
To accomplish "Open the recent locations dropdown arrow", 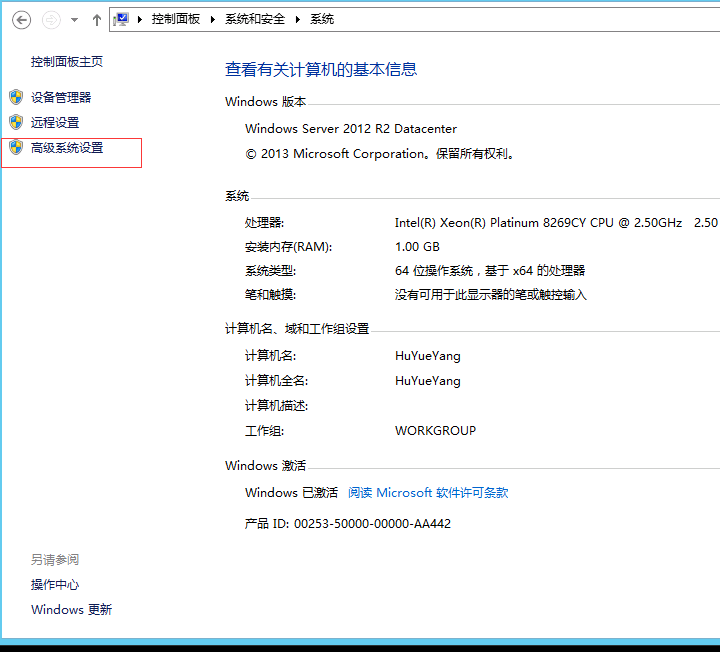I will (x=74, y=20).
